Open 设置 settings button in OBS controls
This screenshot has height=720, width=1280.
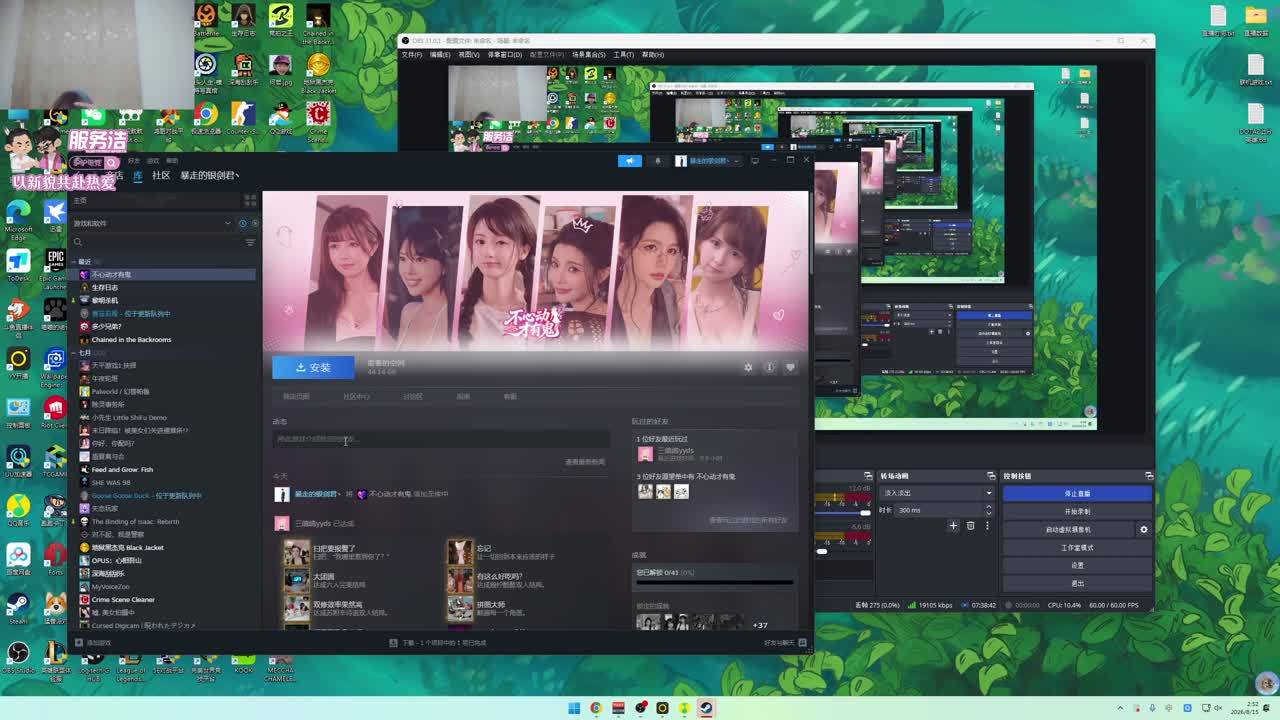[1078, 566]
